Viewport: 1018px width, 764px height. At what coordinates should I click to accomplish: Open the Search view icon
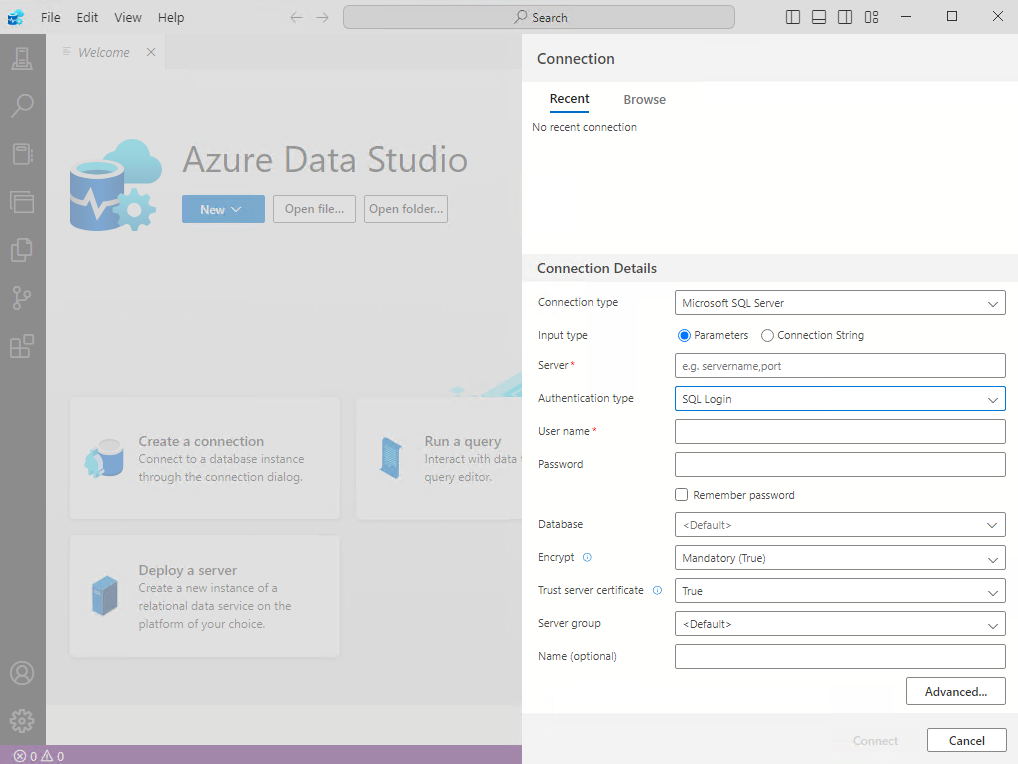click(x=22, y=106)
